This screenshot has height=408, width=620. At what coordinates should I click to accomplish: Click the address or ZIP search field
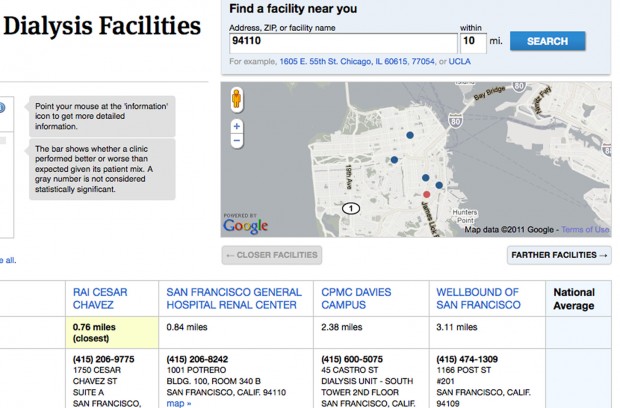[x=342, y=42]
